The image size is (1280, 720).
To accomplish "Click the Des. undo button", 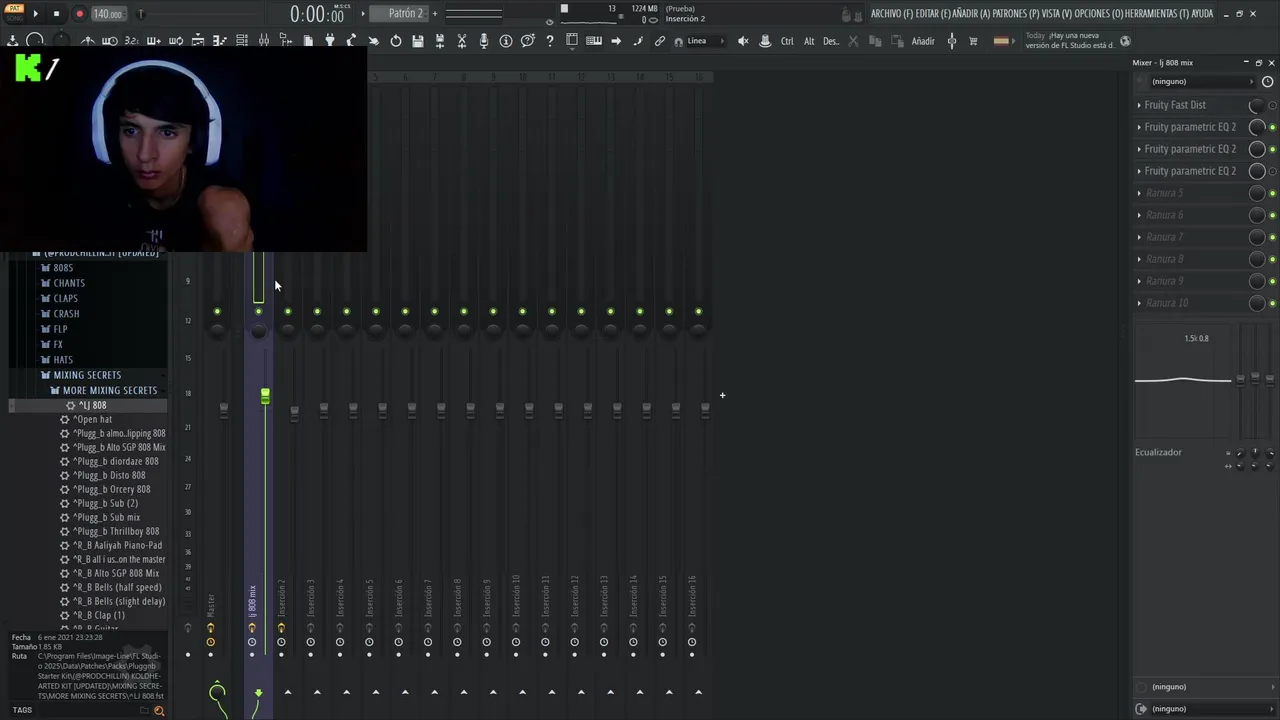I will pyautogui.click(x=831, y=41).
